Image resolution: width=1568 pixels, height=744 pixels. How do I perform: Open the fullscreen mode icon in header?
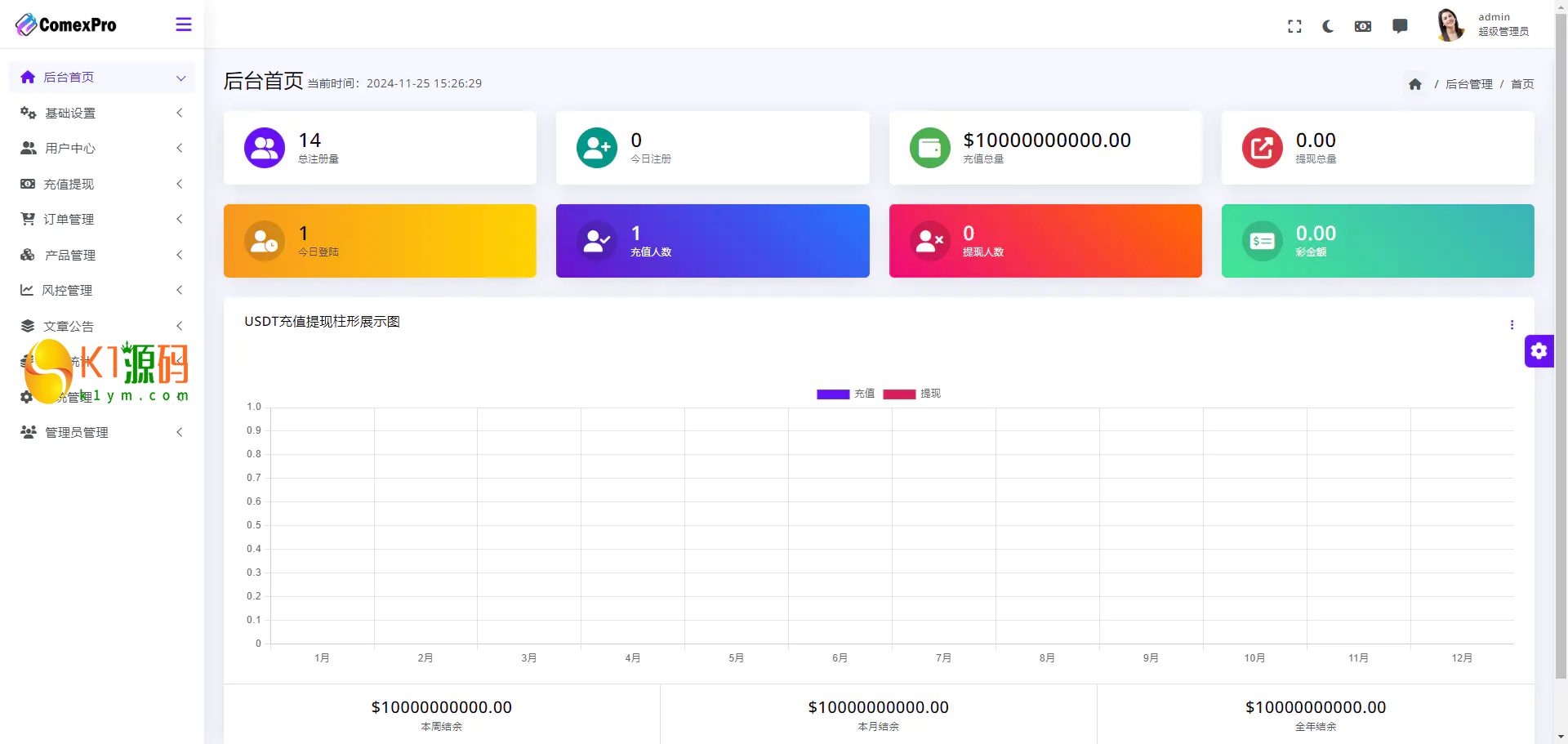point(1294,26)
